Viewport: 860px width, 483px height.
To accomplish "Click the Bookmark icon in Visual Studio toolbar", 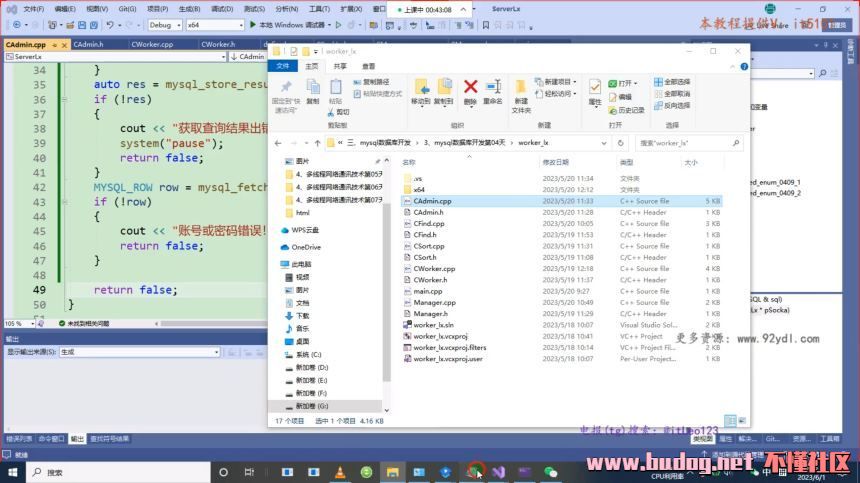I will tap(485, 25).
